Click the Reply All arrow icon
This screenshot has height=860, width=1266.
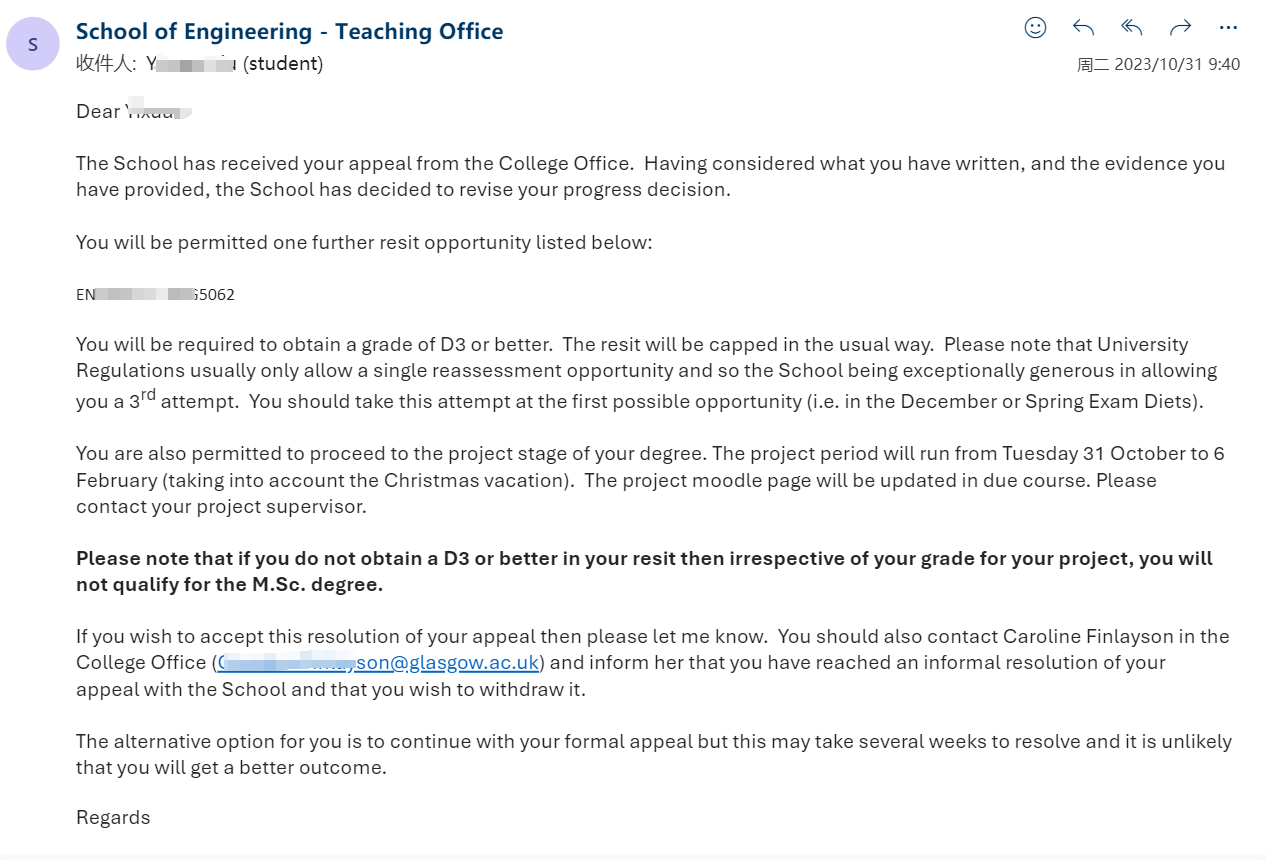[x=1132, y=28]
